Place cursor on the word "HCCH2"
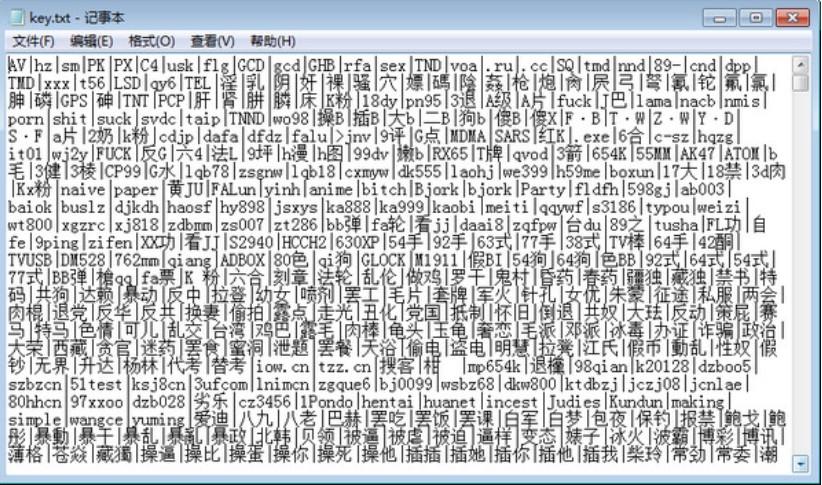Viewport: 822px width, 485px height. [304, 242]
